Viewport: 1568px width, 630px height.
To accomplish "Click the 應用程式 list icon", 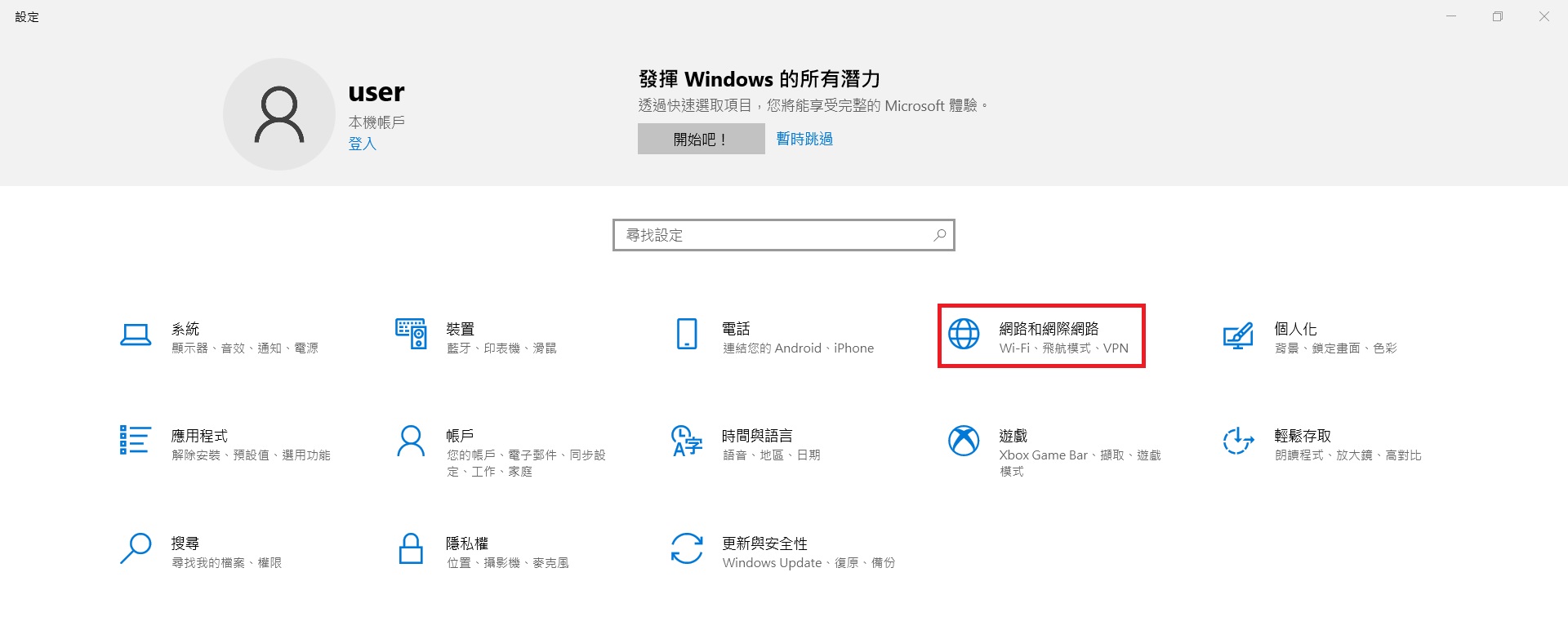I will pyautogui.click(x=136, y=440).
